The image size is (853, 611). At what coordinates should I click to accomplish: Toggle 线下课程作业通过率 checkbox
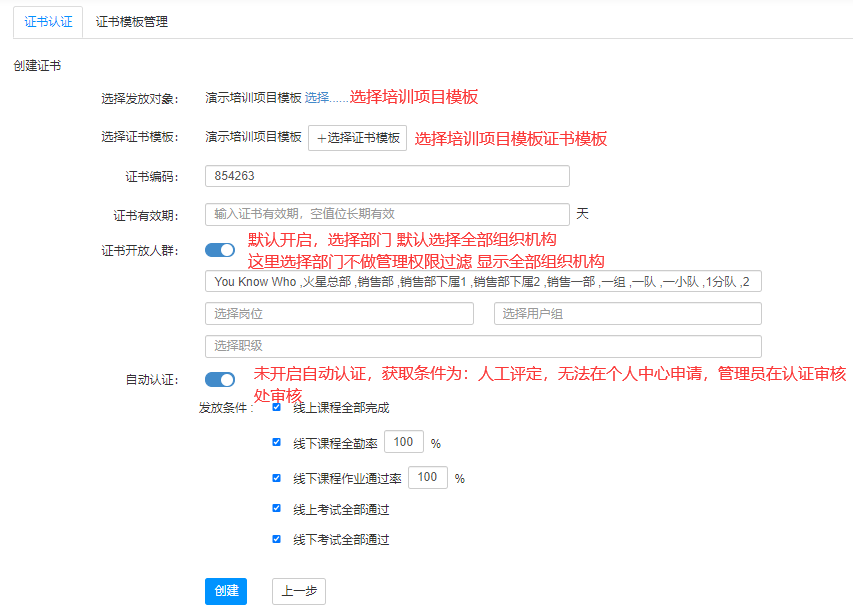[x=277, y=478]
